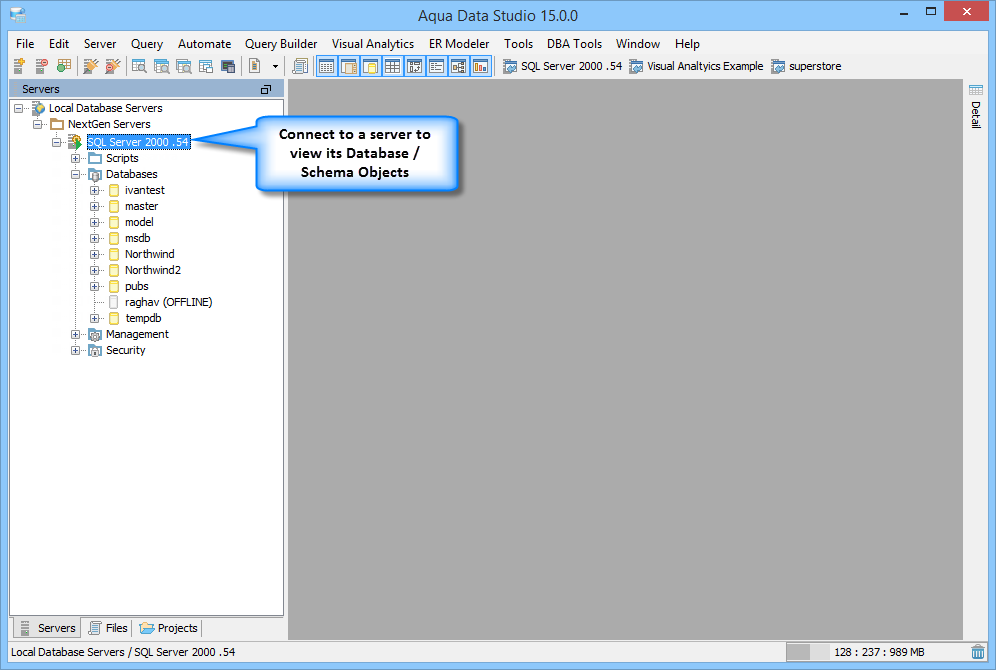Collapse the Databases node
996x670 pixels.
(x=76, y=174)
